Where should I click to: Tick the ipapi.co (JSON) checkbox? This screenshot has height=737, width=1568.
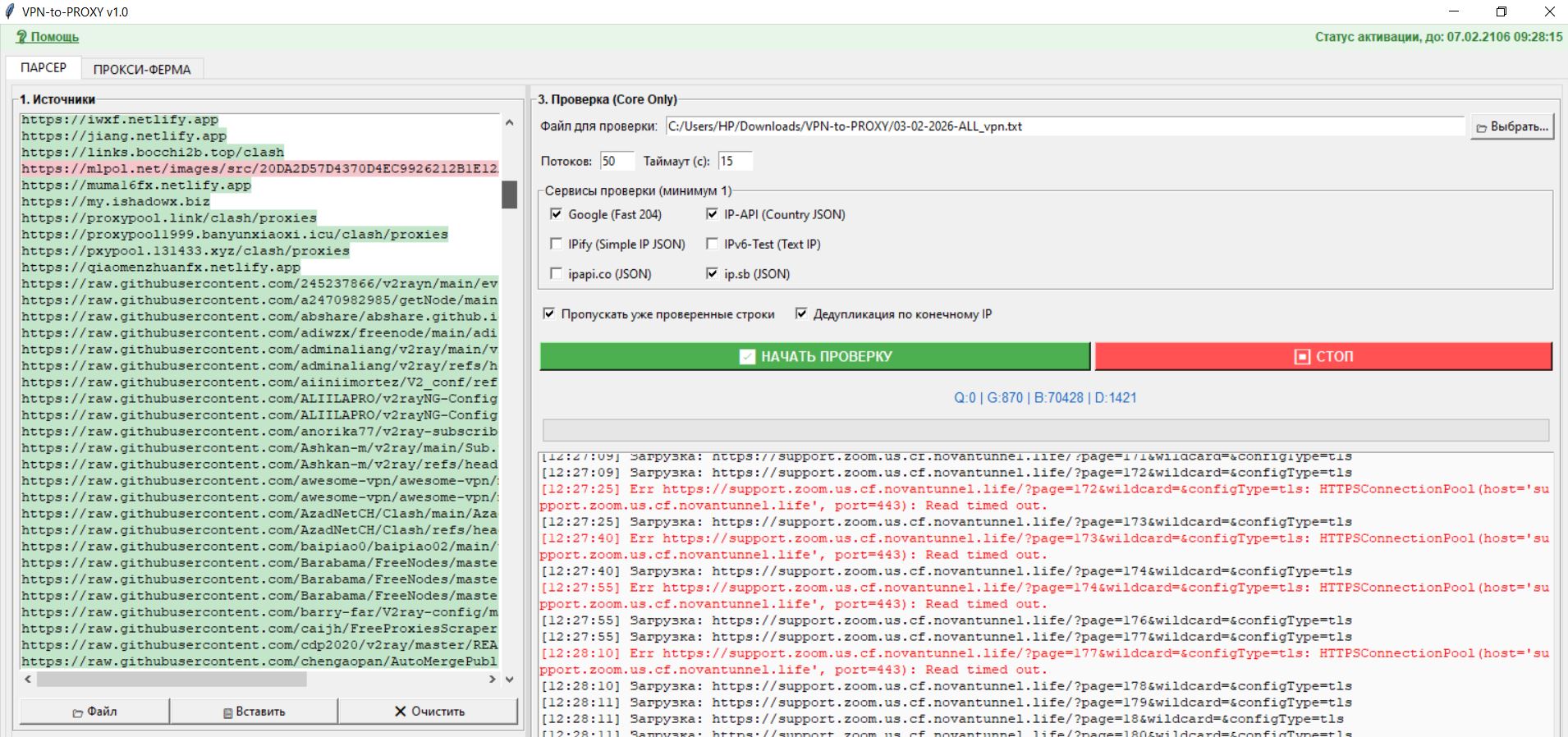[x=556, y=273]
